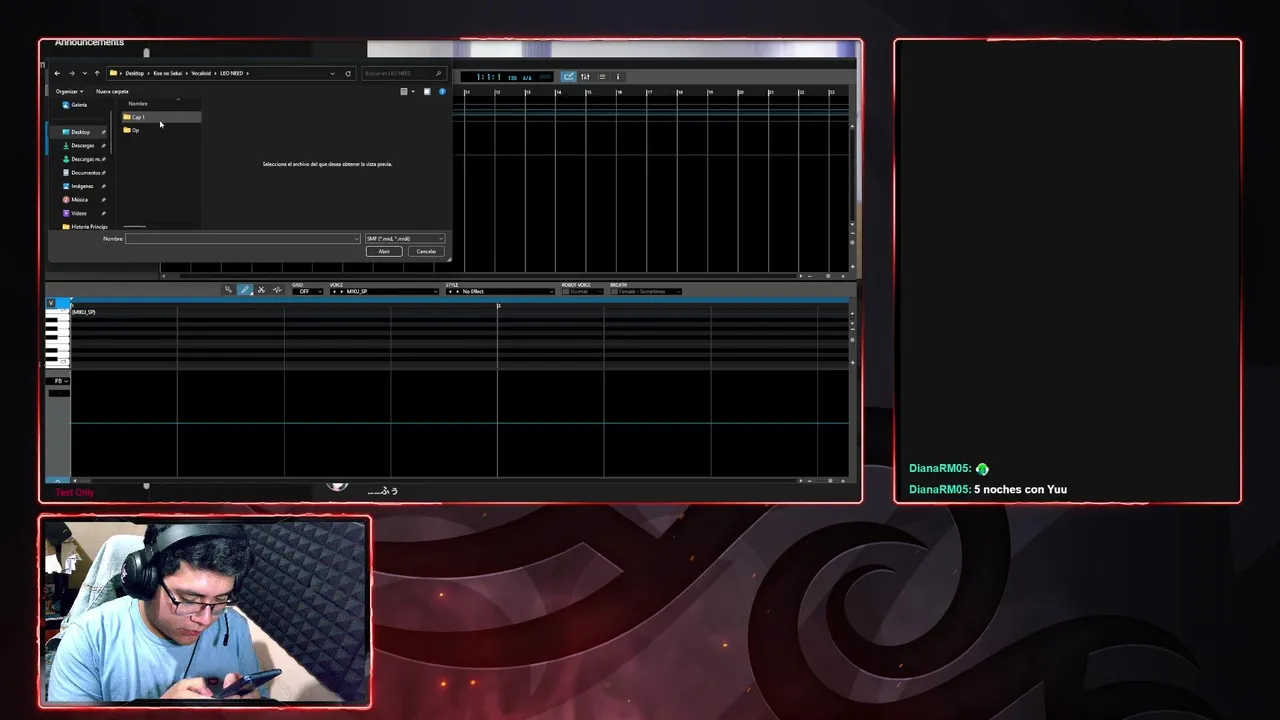1280x720 pixels.
Task: Click Vocaloid in the address path
Action: (200, 73)
